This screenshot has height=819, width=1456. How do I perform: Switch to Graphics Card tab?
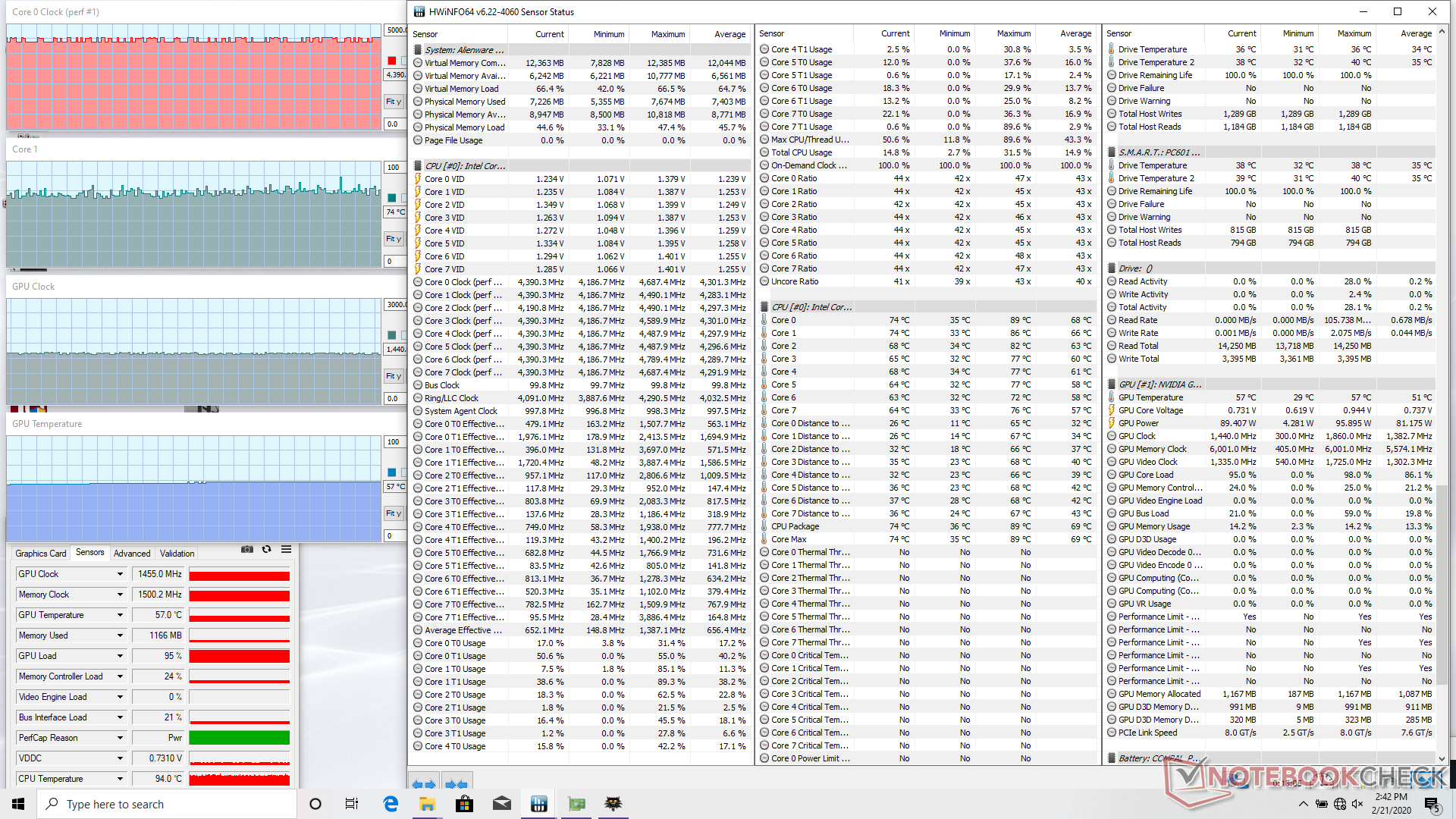click(40, 554)
